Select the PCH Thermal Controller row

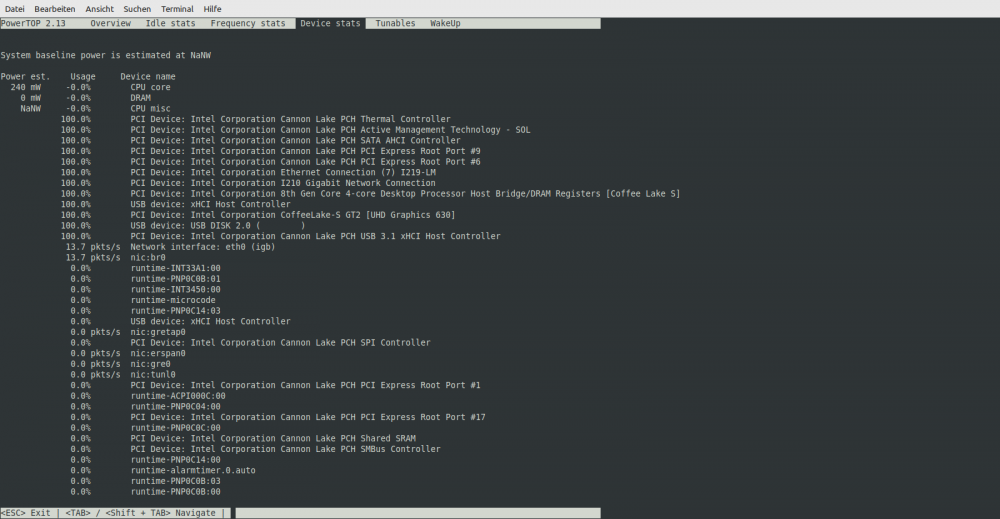[x=256, y=119]
